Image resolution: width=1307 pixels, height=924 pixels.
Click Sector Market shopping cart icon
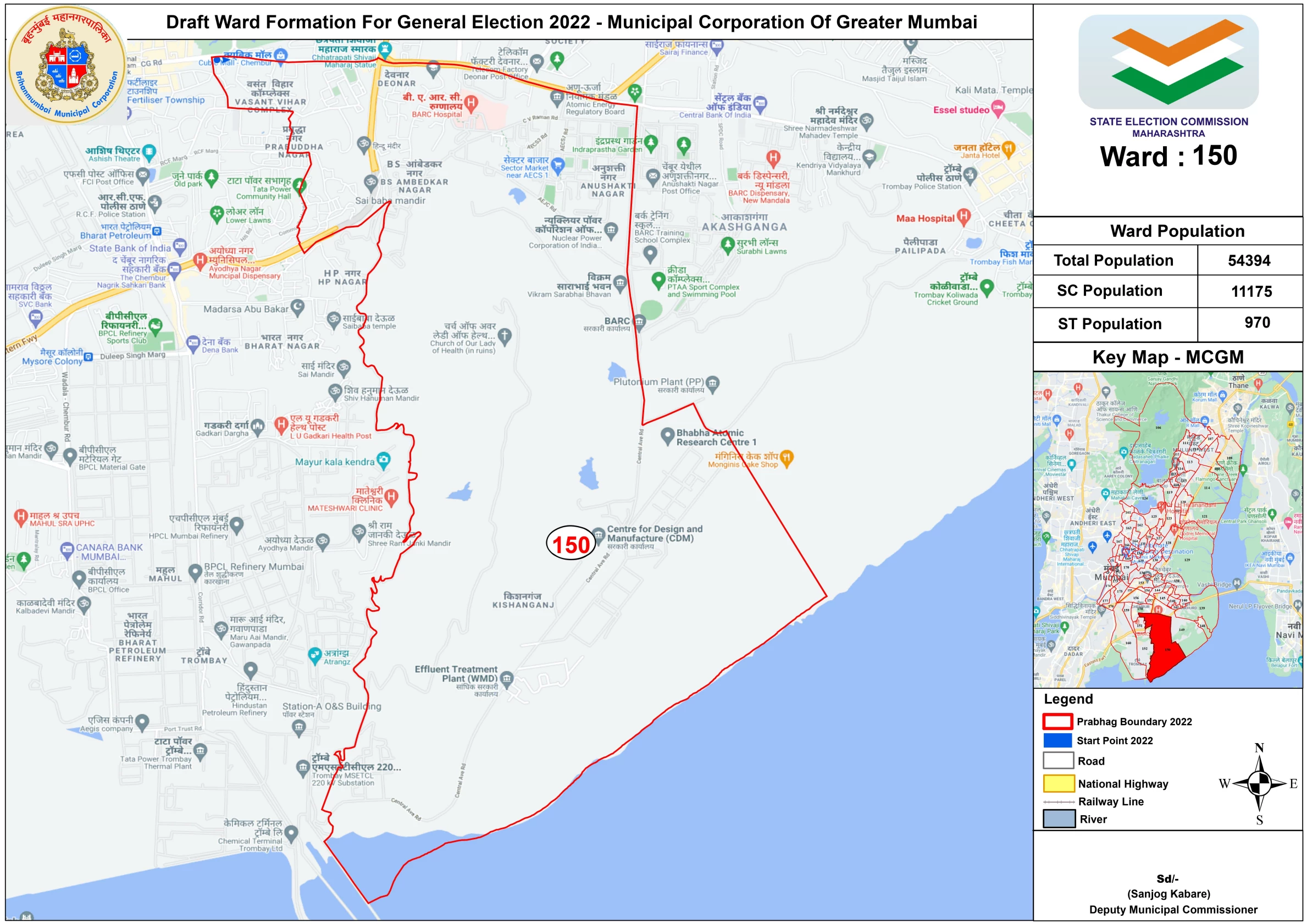pyautogui.click(x=558, y=165)
